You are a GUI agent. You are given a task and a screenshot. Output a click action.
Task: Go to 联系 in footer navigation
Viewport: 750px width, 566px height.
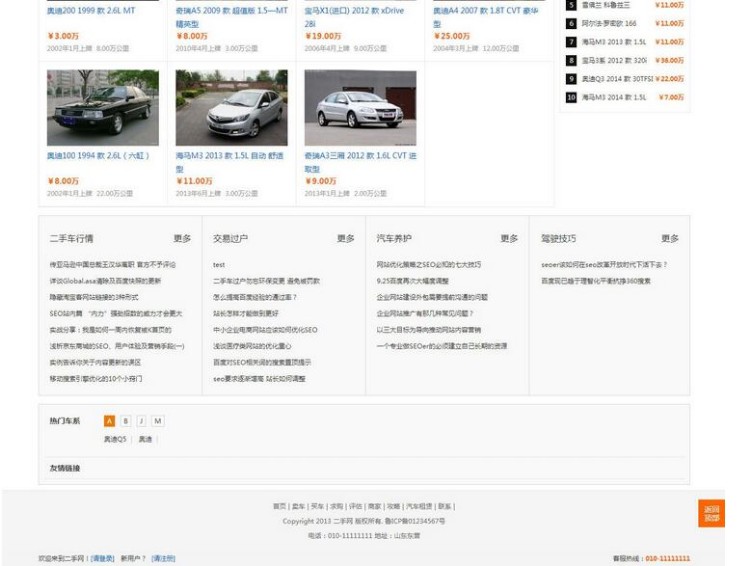[x=444, y=506]
